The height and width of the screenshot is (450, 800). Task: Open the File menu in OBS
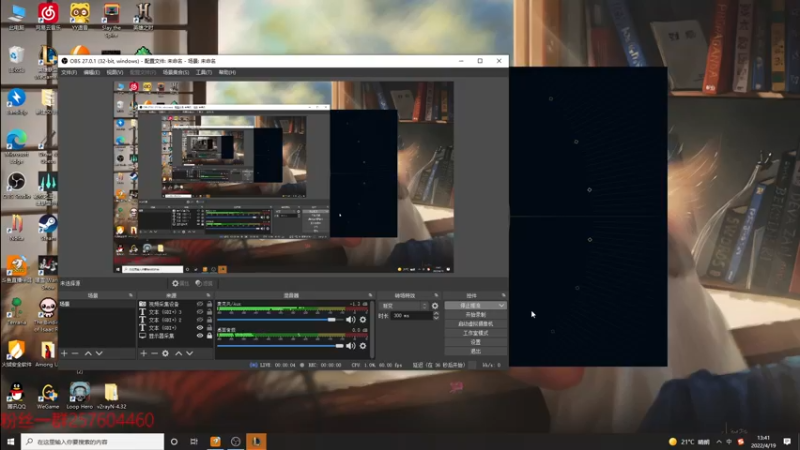point(69,72)
